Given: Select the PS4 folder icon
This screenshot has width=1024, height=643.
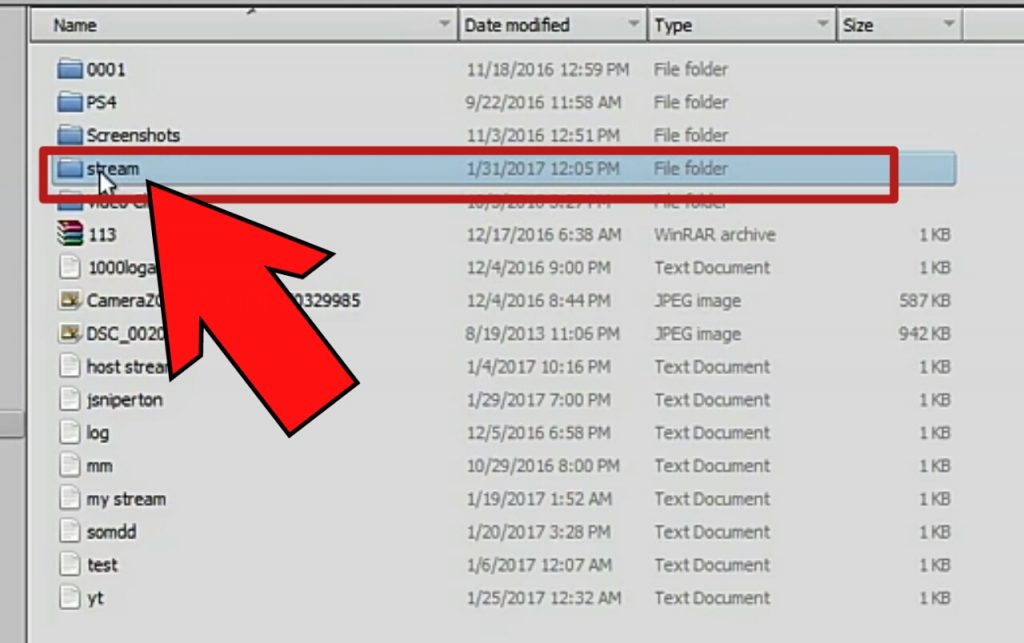Looking at the screenshot, I should (x=69, y=103).
